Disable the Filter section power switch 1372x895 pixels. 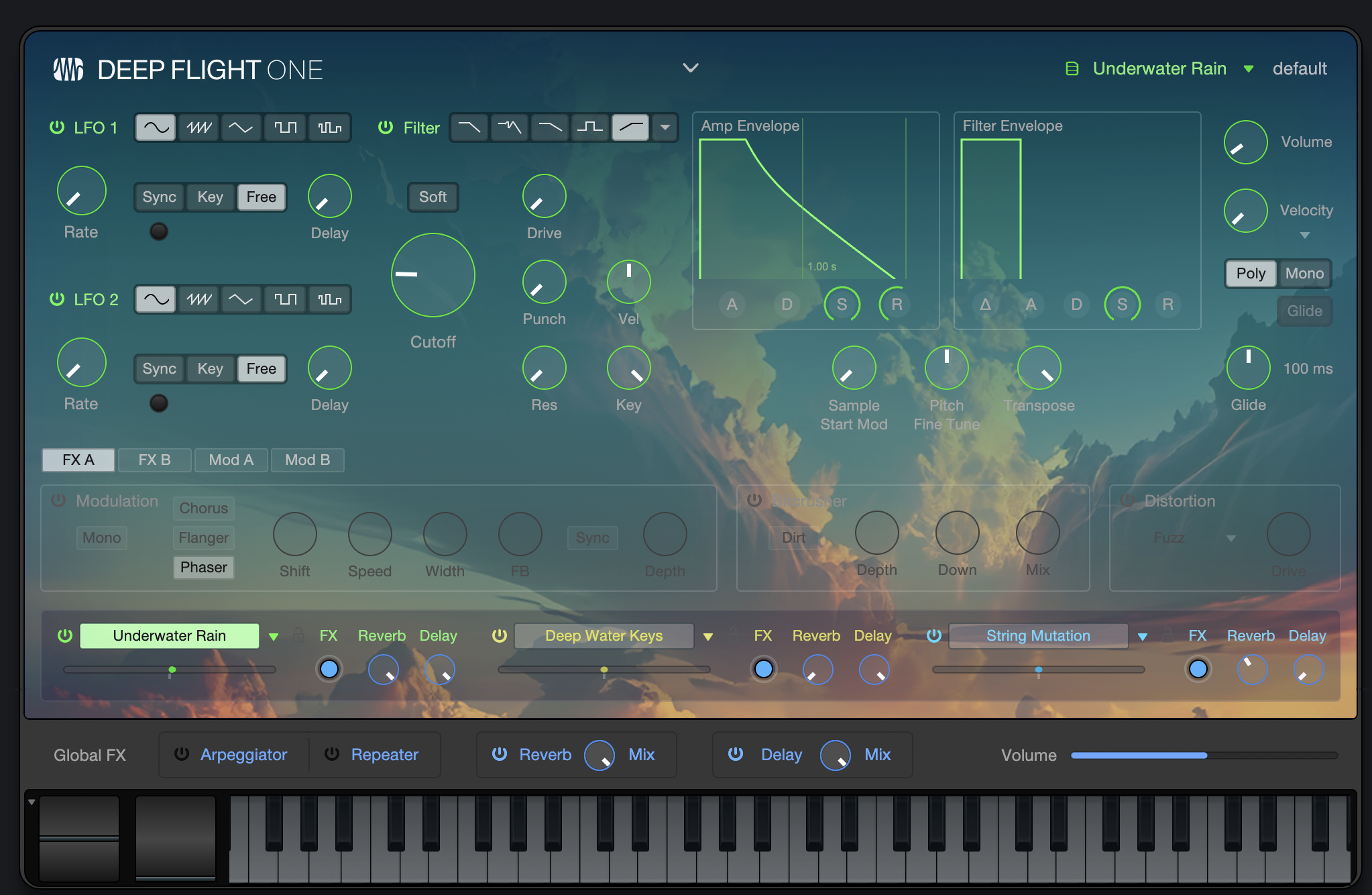(x=386, y=127)
